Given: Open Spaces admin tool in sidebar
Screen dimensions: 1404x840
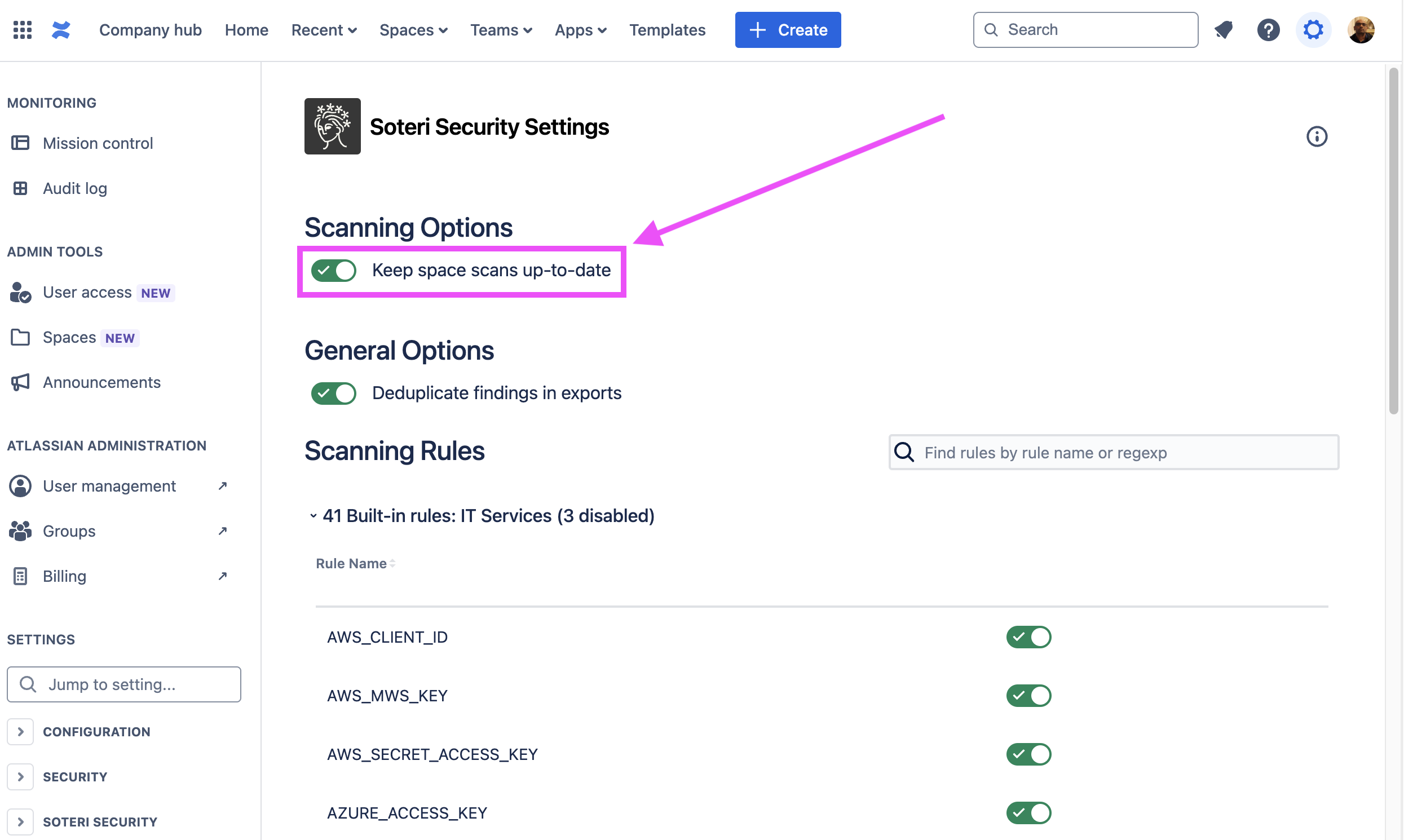Looking at the screenshot, I should tap(69, 337).
